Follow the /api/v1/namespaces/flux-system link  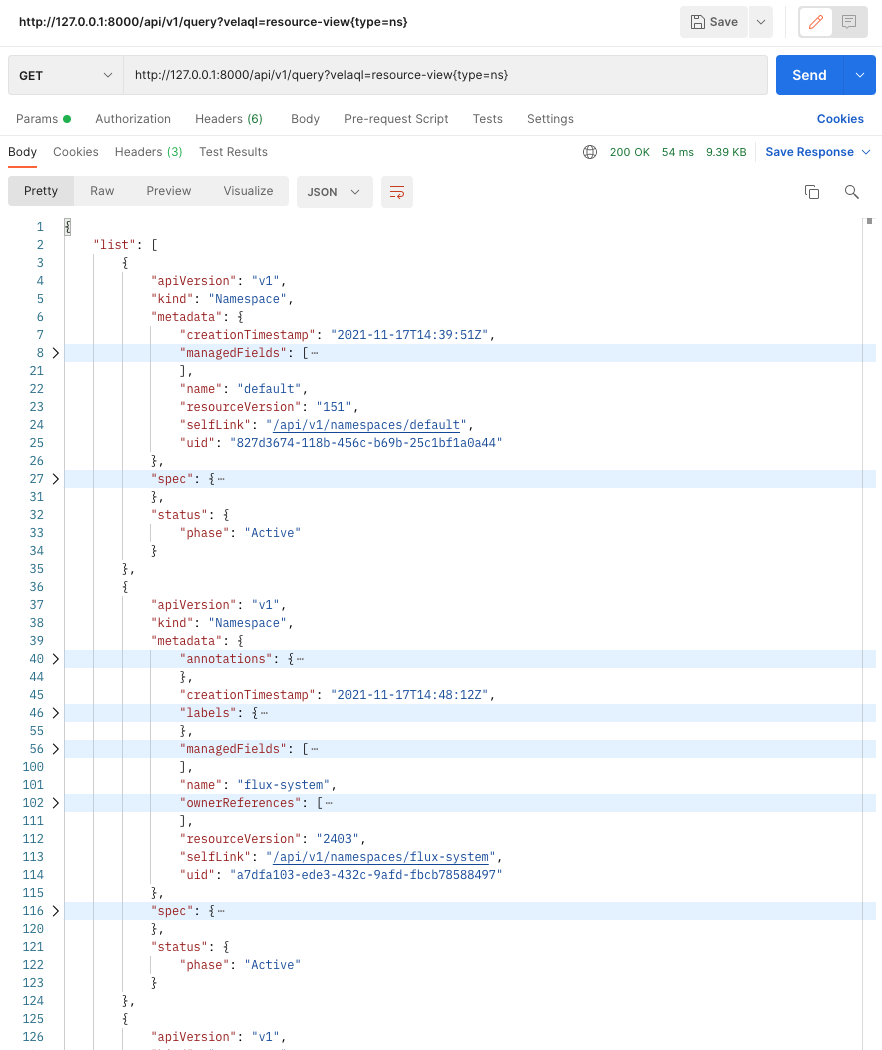(x=380, y=856)
